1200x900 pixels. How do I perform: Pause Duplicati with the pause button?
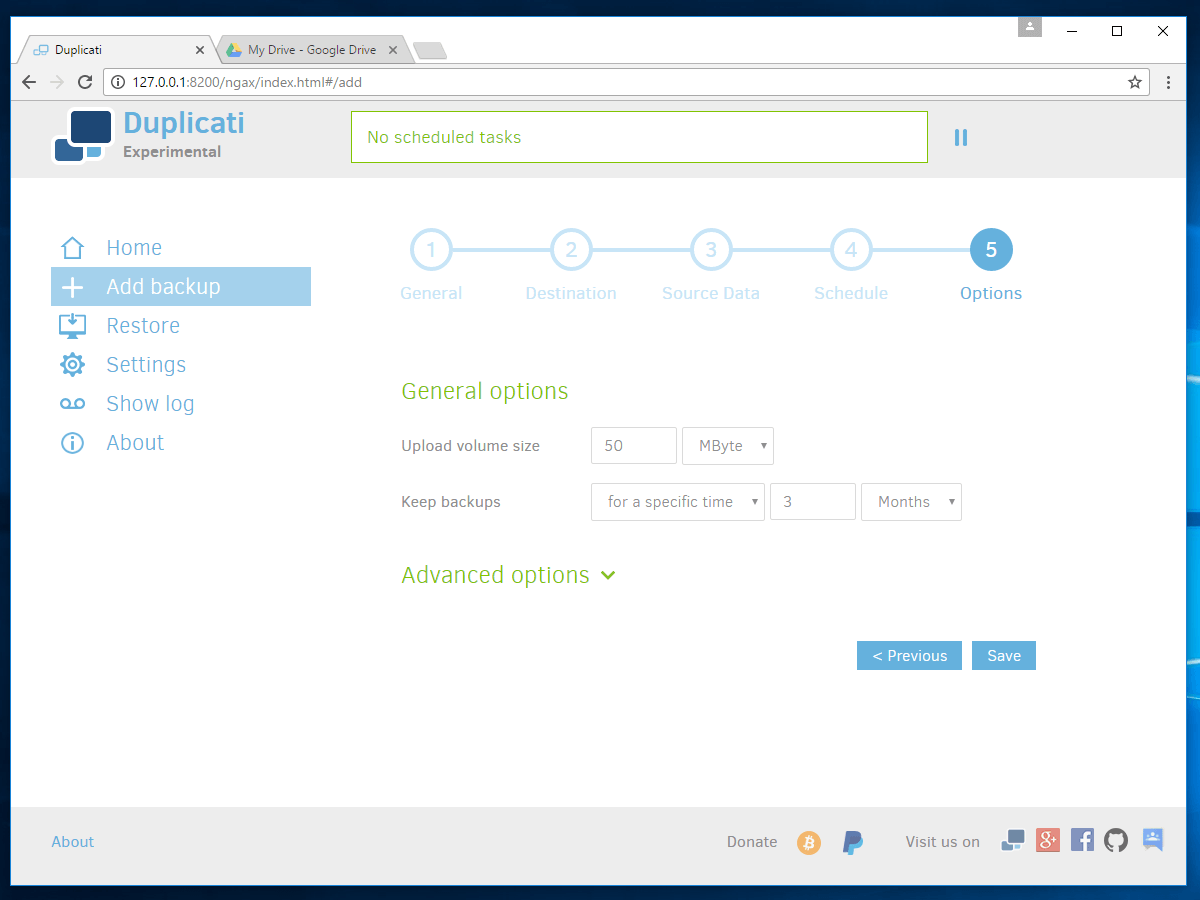pyautogui.click(x=960, y=138)
